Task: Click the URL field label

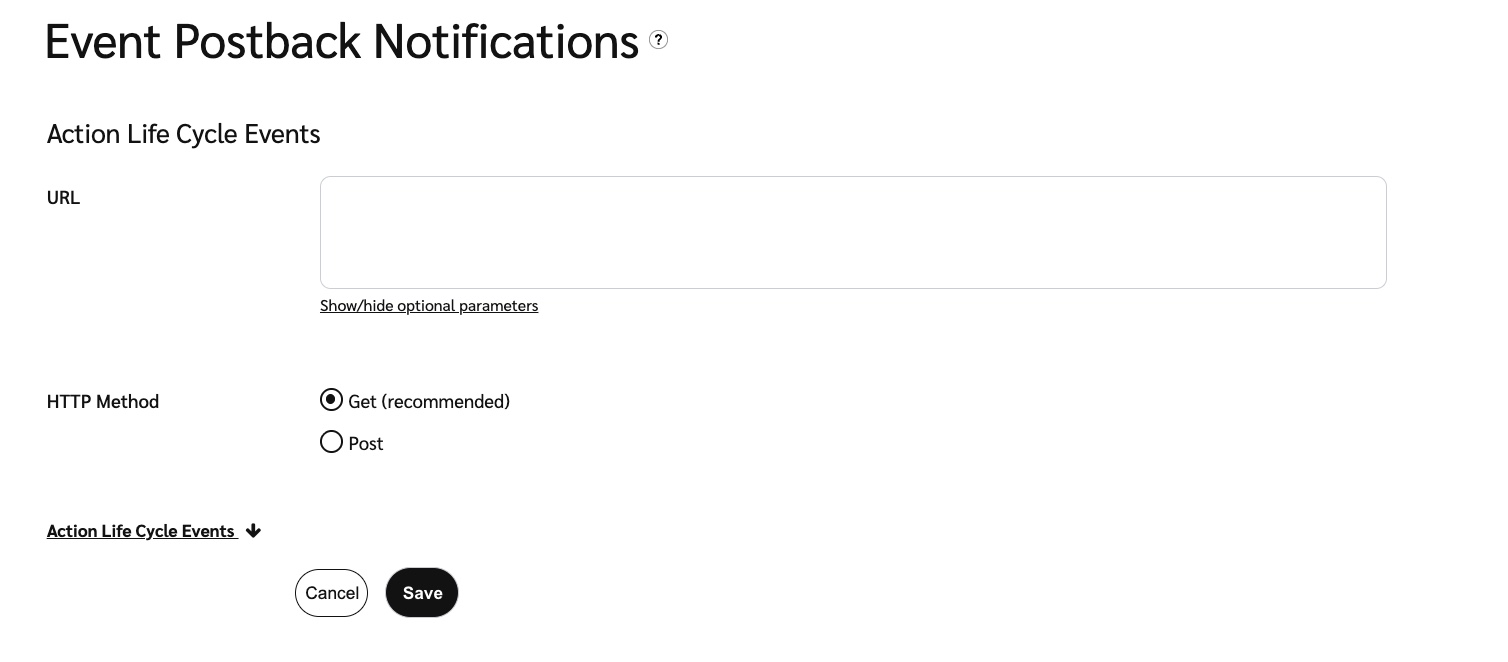Action: click(63, 198)
